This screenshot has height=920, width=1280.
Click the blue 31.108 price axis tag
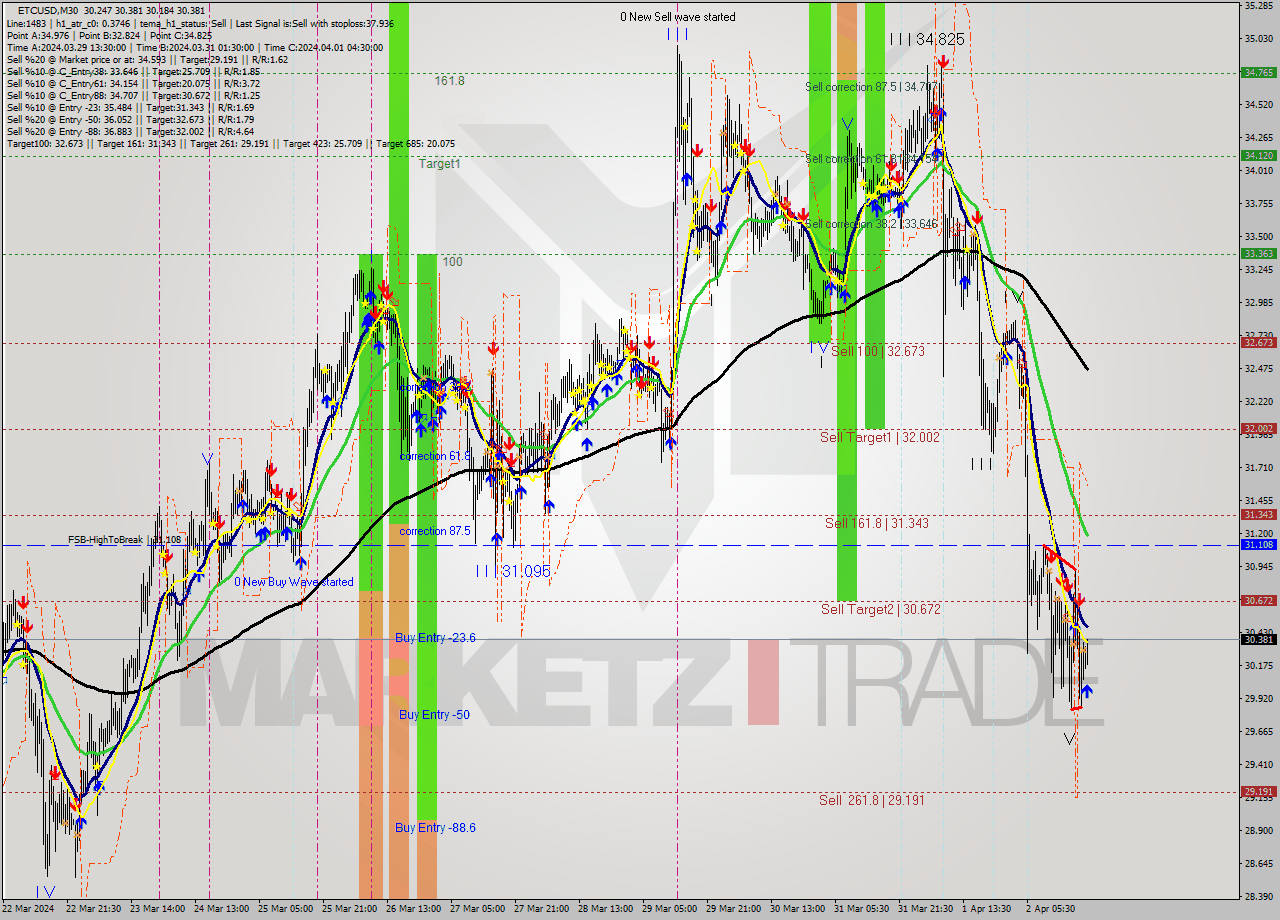[1257, 544]
